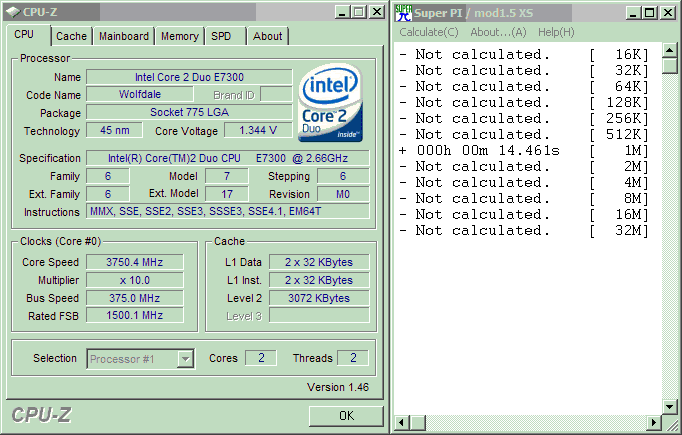This screenshot has width=682, height=435.
Task: Select the Not calculated 2M line
Action: (524, 167)
